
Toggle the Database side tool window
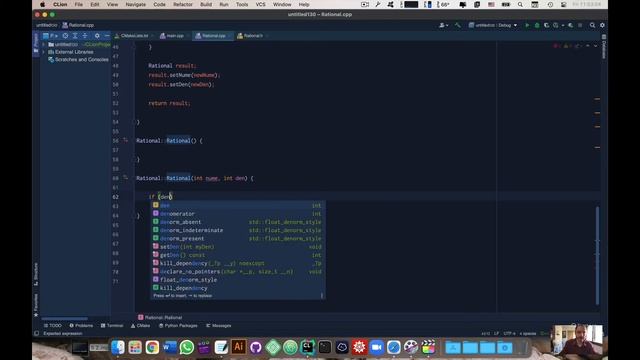(604, 46)
